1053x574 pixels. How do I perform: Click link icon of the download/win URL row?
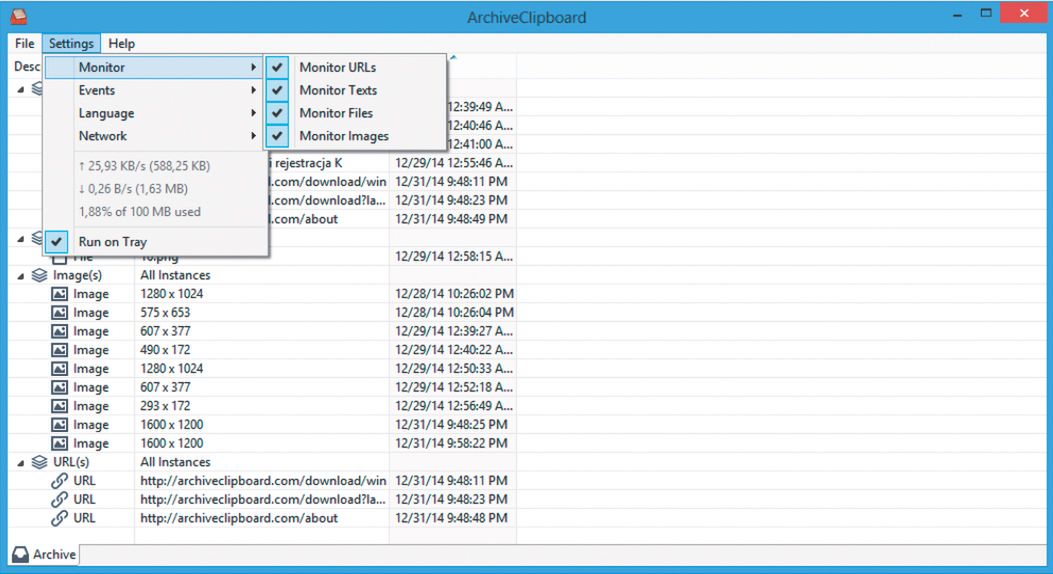point(60,481)
